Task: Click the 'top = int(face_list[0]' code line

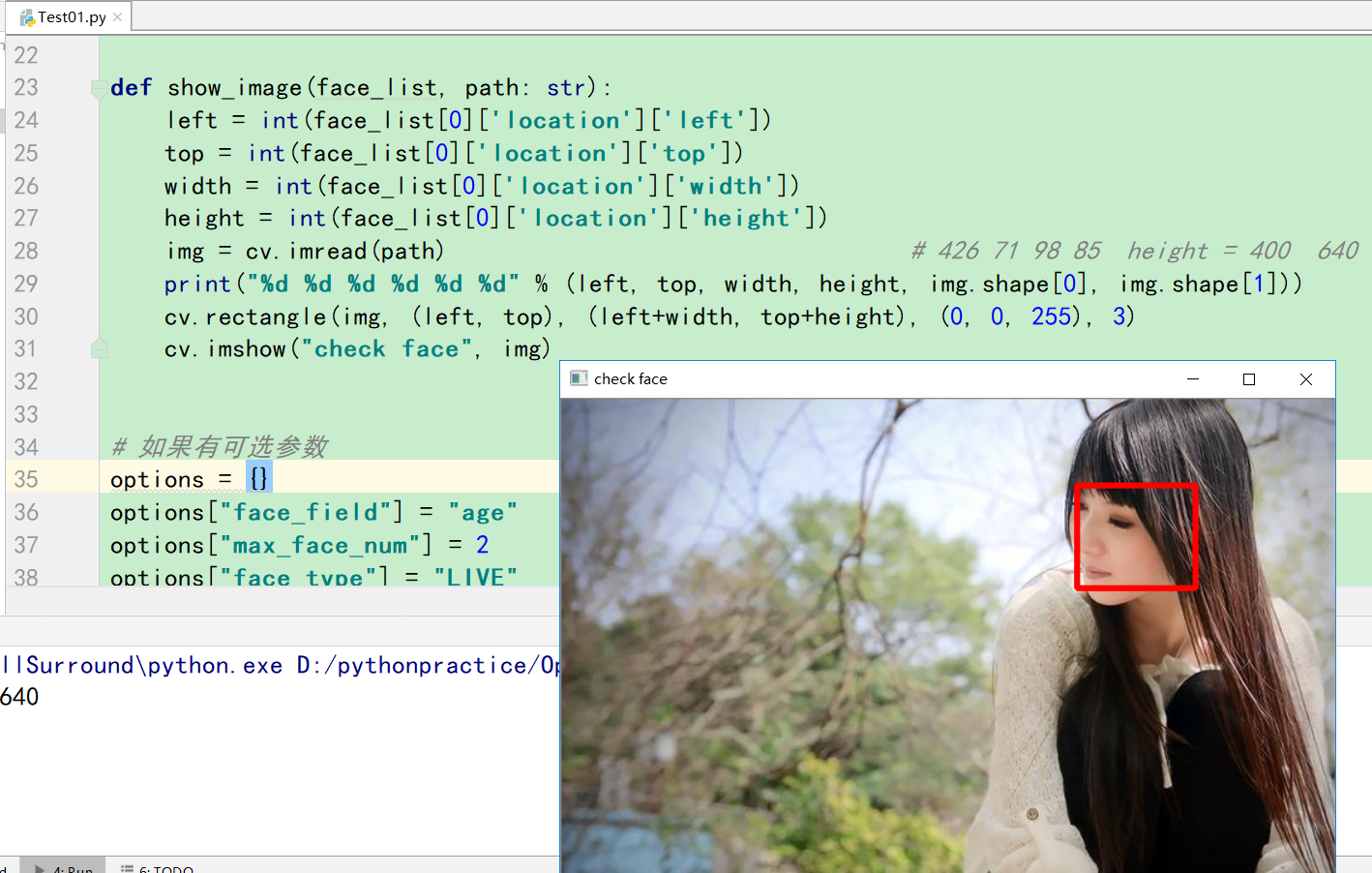Action: coord(454,153)
